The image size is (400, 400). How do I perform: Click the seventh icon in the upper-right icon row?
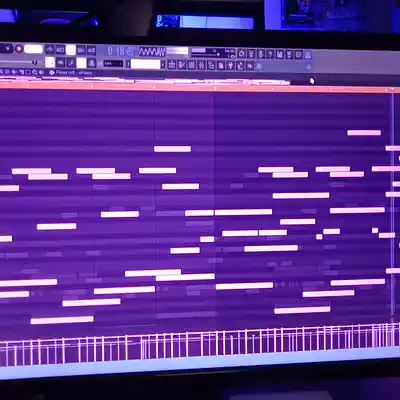[x=298, y=54]
